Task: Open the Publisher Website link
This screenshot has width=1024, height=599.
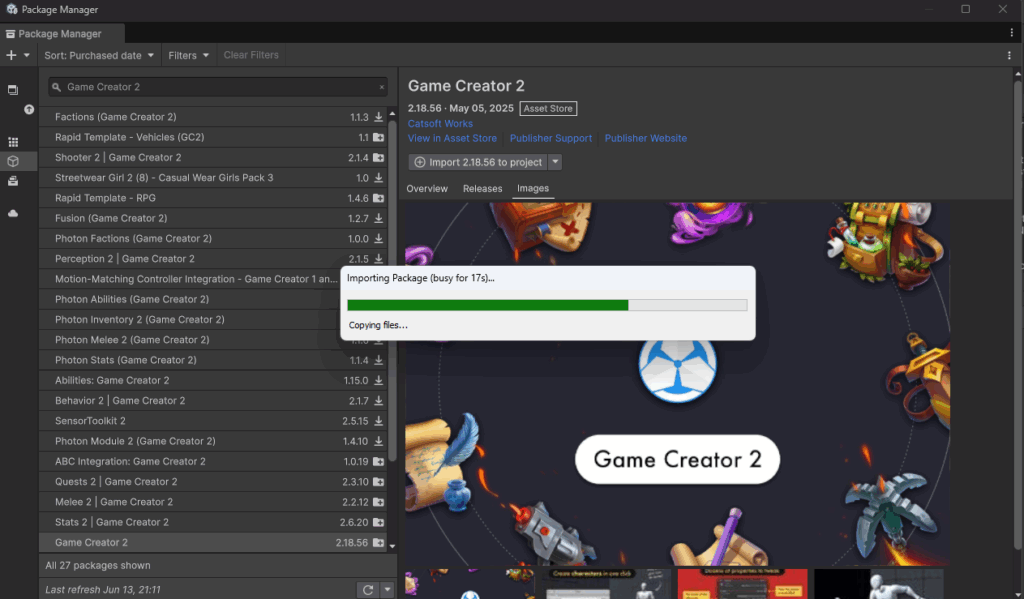Action: tap(646, 138)
